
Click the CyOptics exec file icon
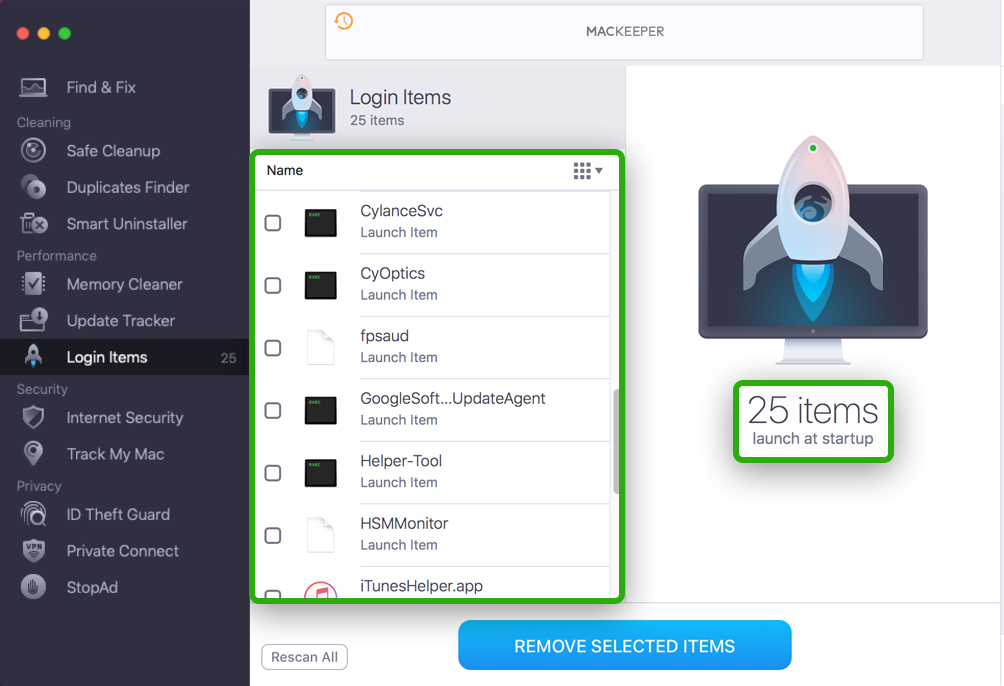click(x=320, y=285)
